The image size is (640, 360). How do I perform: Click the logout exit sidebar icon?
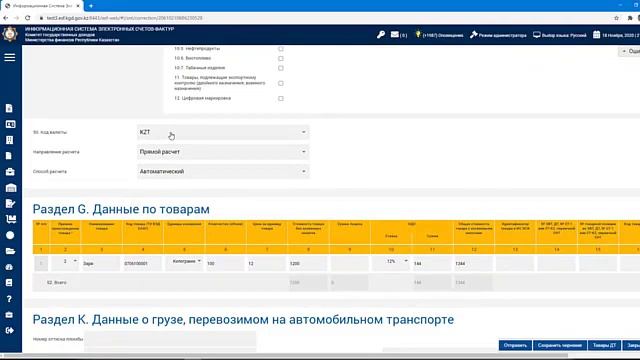[10, 330]
